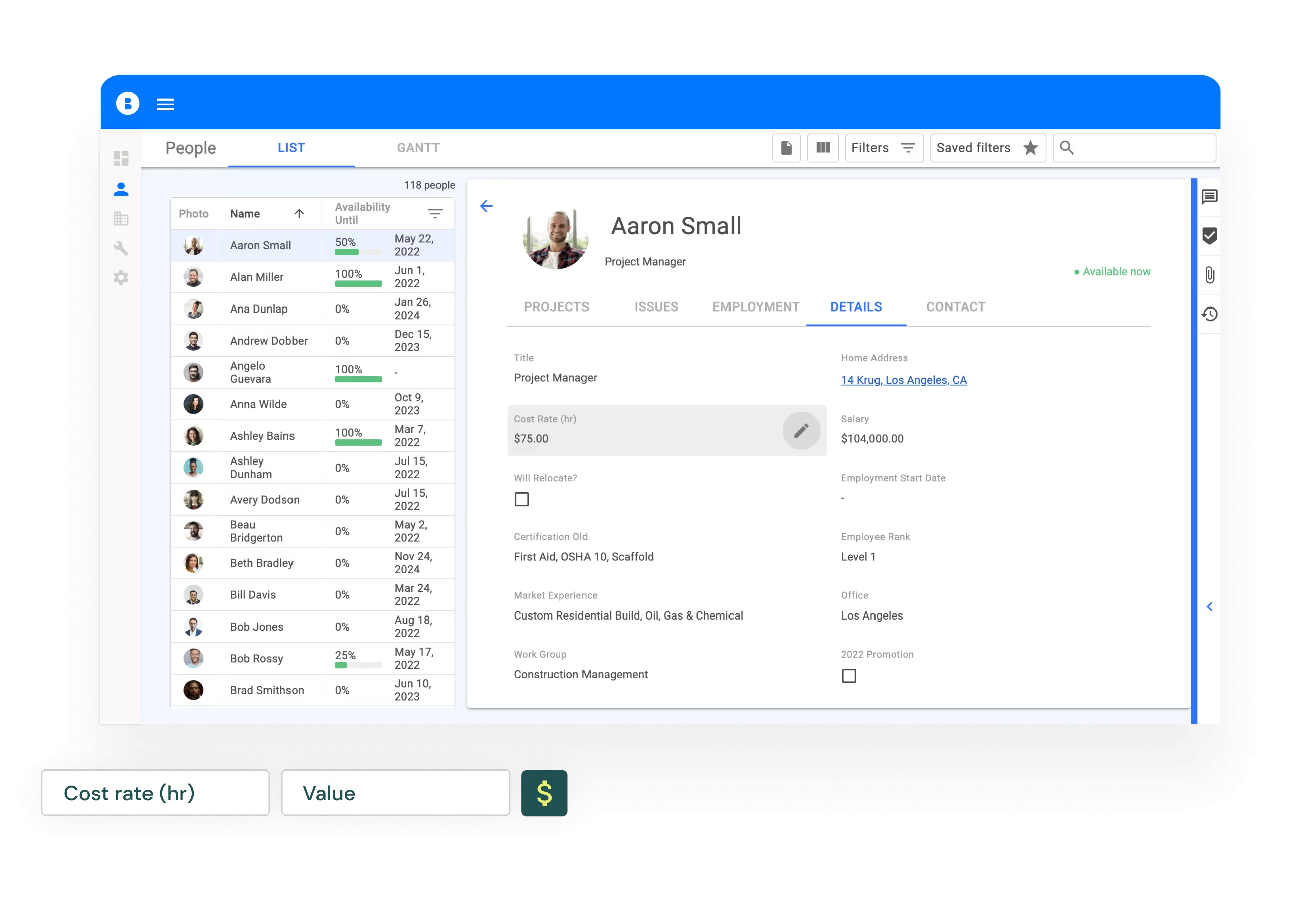This screenshot has width=1313, height=924.
Task: Open the hamburger navigation menu
Action: pos(165,105)
